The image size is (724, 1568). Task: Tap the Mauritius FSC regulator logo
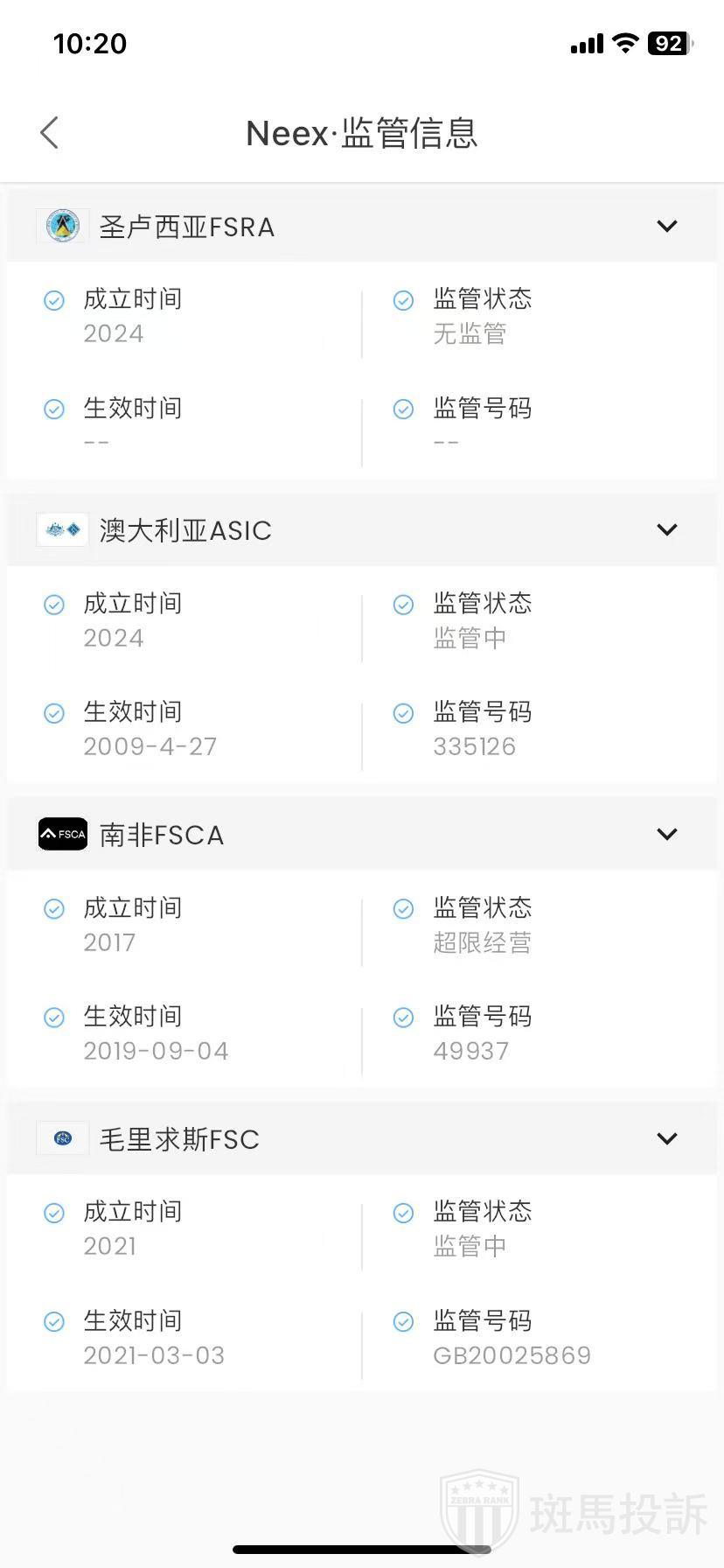coord(63,1138)
